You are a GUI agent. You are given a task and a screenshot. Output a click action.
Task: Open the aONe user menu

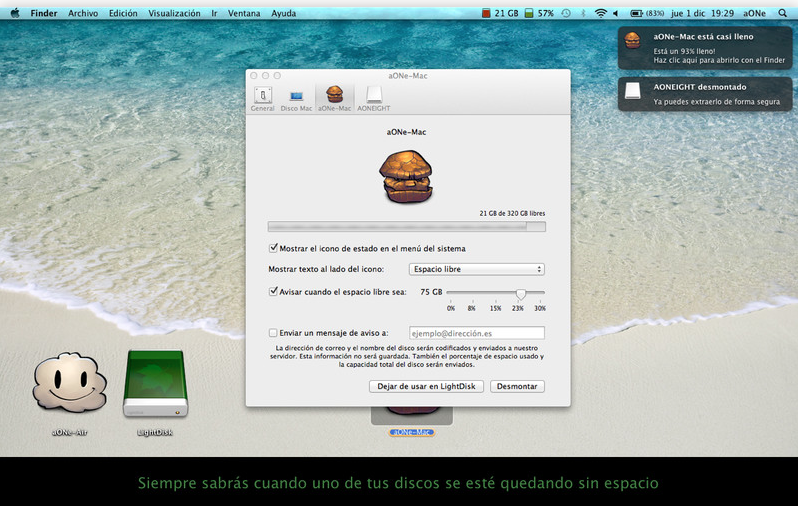(754, 13)
